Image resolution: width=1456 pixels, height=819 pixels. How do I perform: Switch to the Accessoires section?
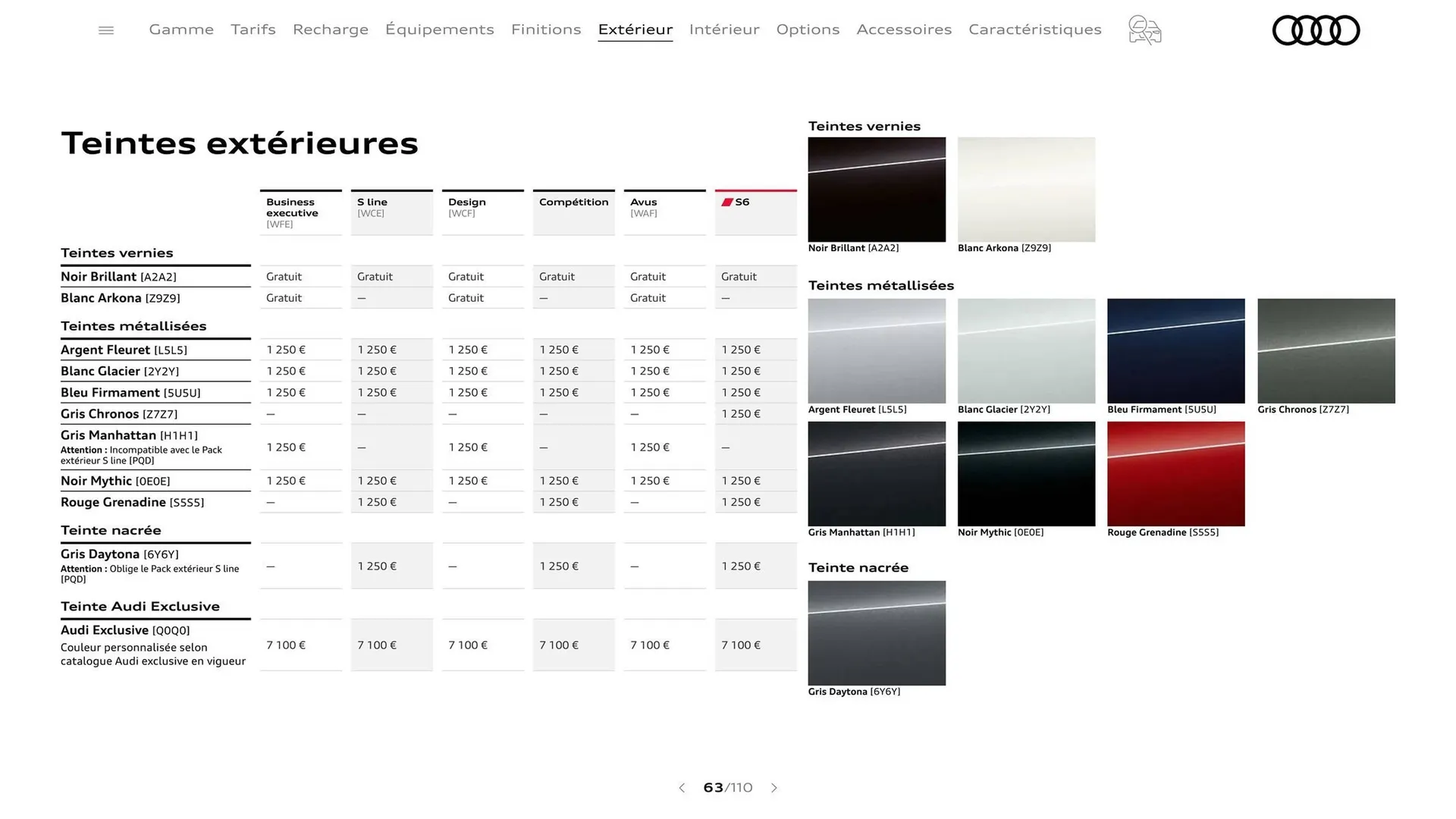tap(904, 30)
